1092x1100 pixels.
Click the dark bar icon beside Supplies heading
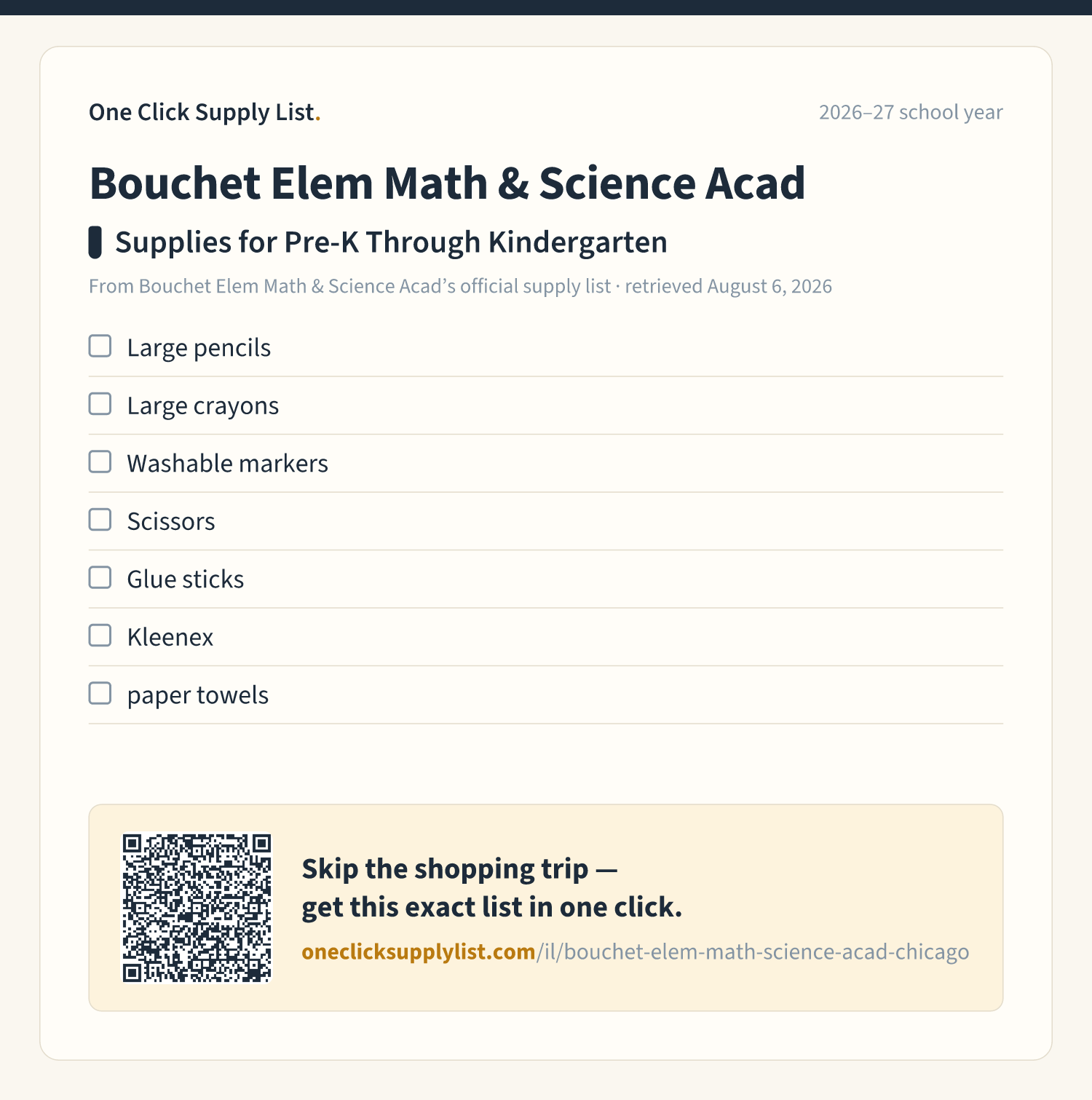point(95,242)
